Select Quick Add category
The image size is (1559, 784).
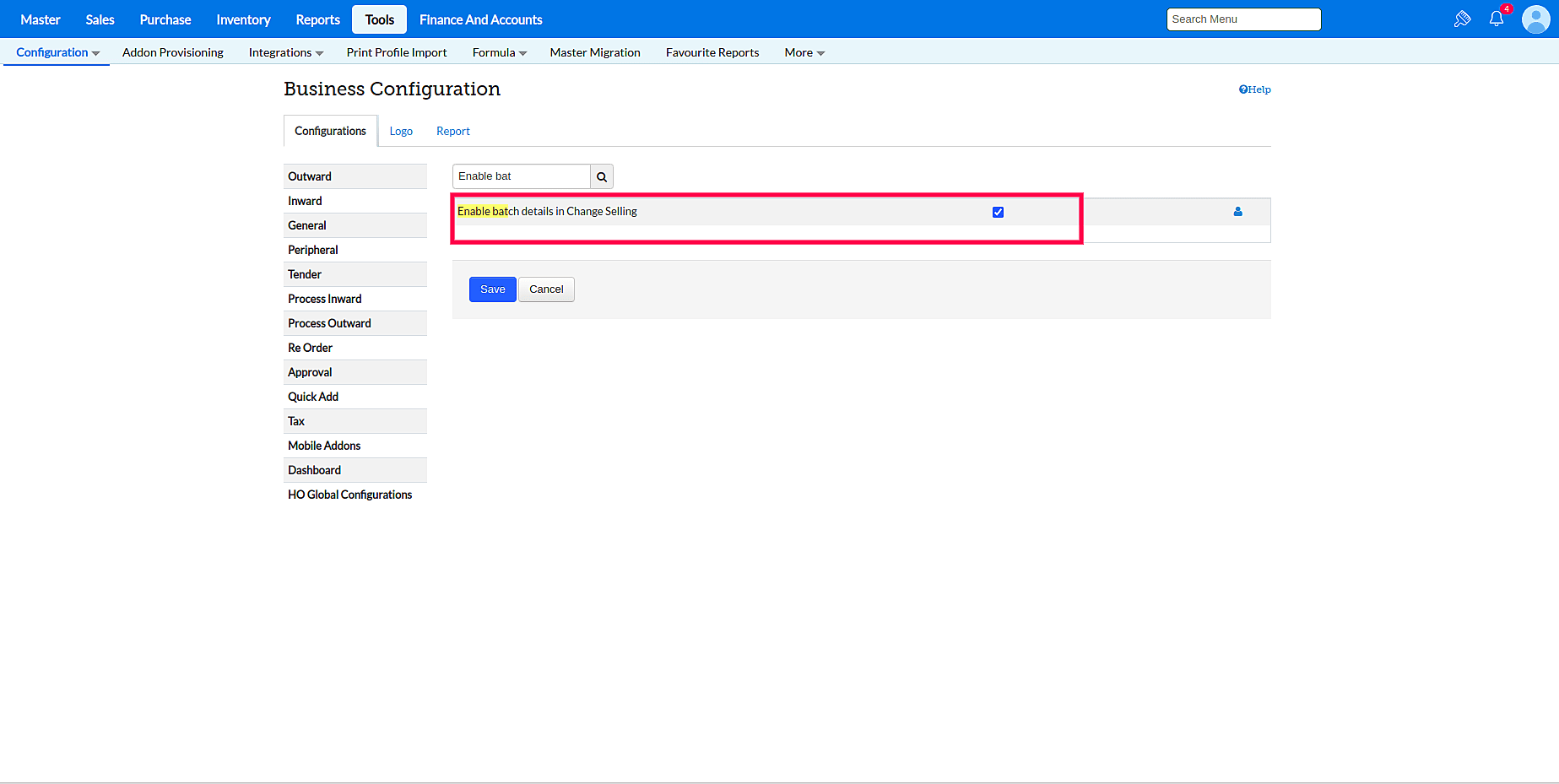[x=355, y=397]
